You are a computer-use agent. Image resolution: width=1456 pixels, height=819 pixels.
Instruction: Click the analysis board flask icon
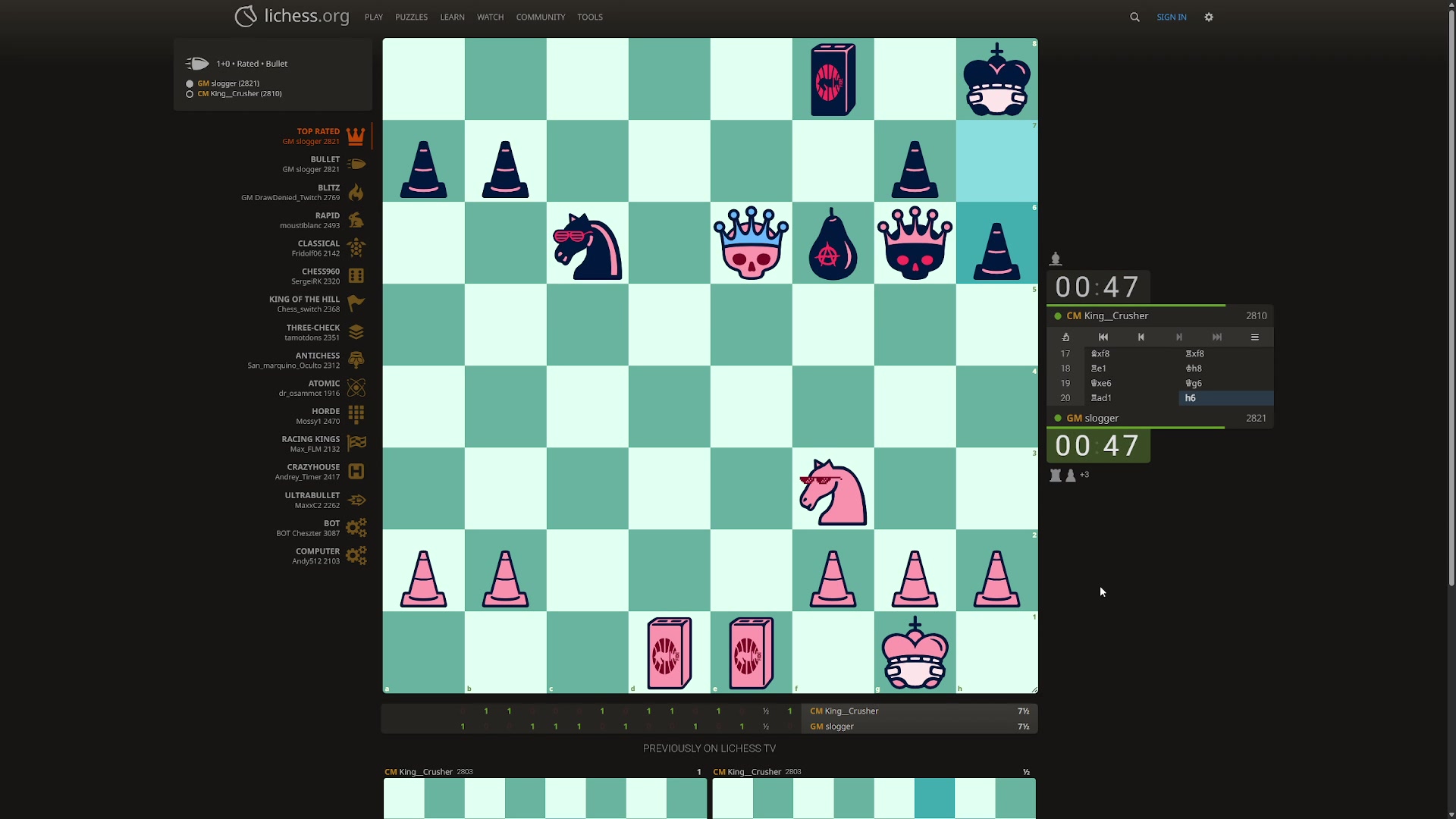tap(1066, 337)
